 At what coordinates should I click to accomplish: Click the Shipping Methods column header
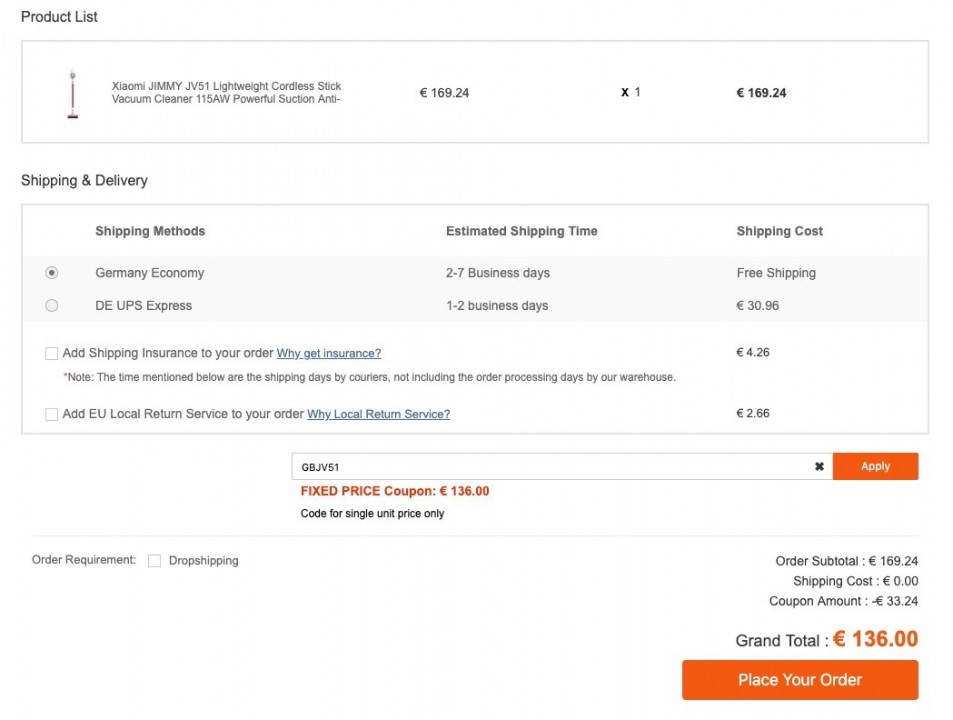tap(150, 231)
